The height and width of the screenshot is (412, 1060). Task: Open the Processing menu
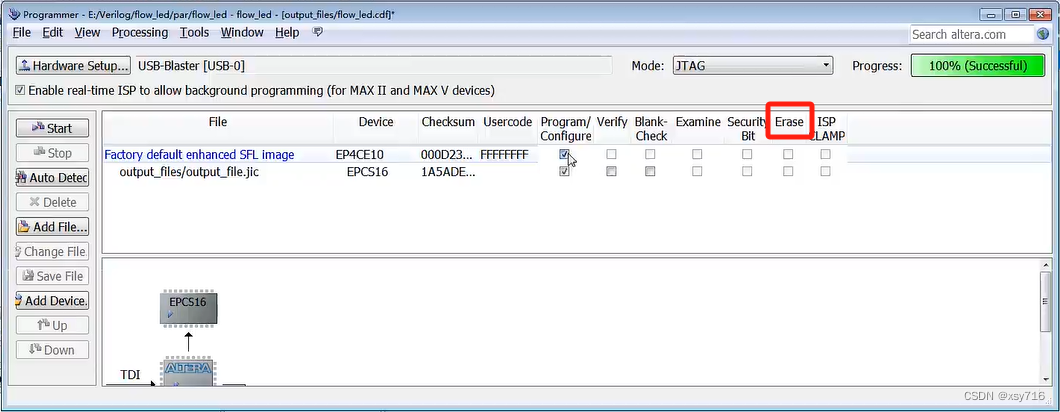point(140,32)
